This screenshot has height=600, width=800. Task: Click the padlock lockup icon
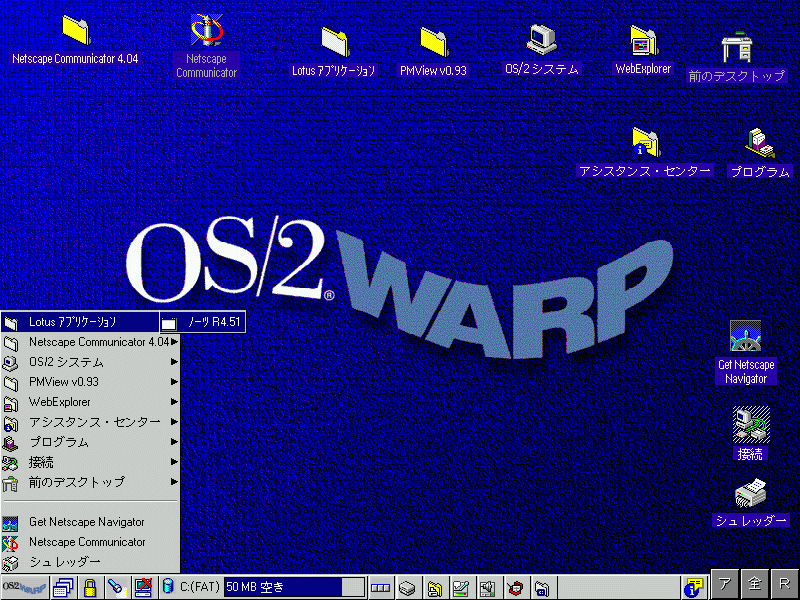(x=90, y=587)
